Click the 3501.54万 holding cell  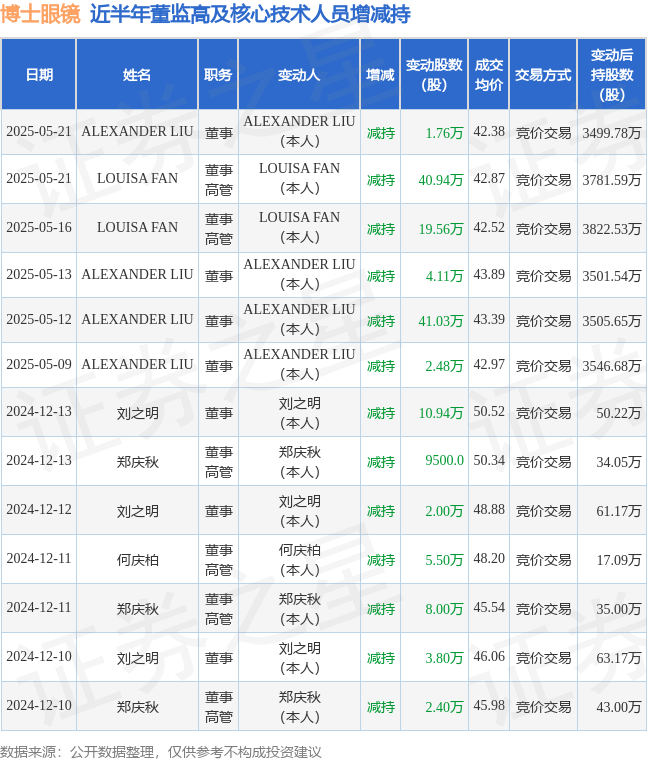click(612, 276)
